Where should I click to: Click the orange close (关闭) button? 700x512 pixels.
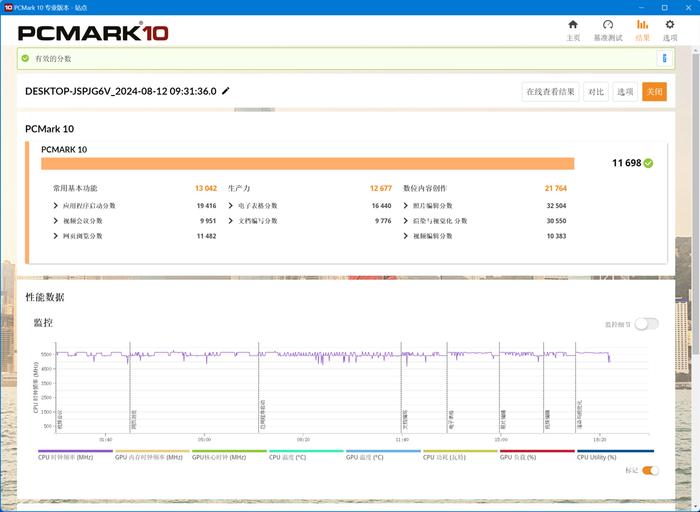pos(654,92)
